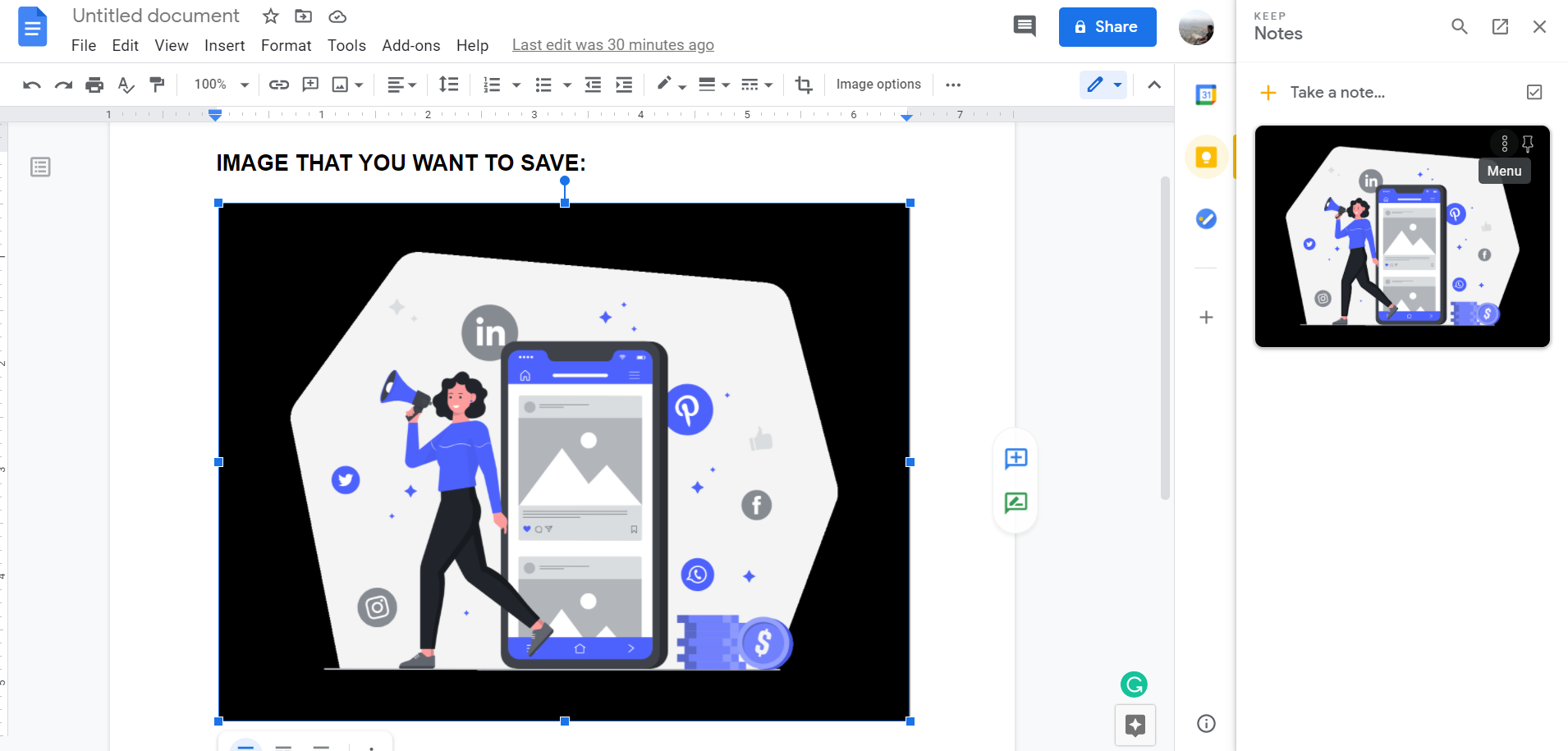Viewport: 1568px width, 751px height.
Task: Open the border weight dropdown
Action: [713, 85]
